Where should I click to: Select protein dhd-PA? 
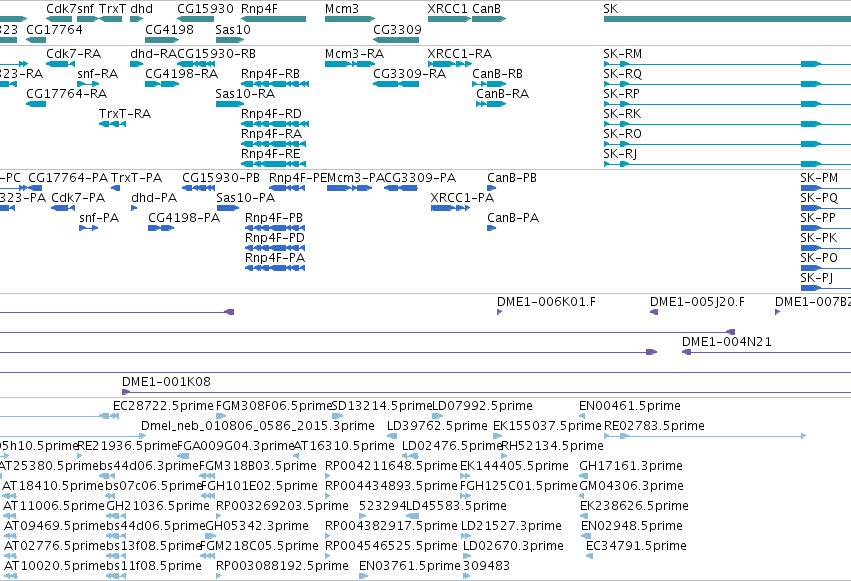[x=154, y=198]
